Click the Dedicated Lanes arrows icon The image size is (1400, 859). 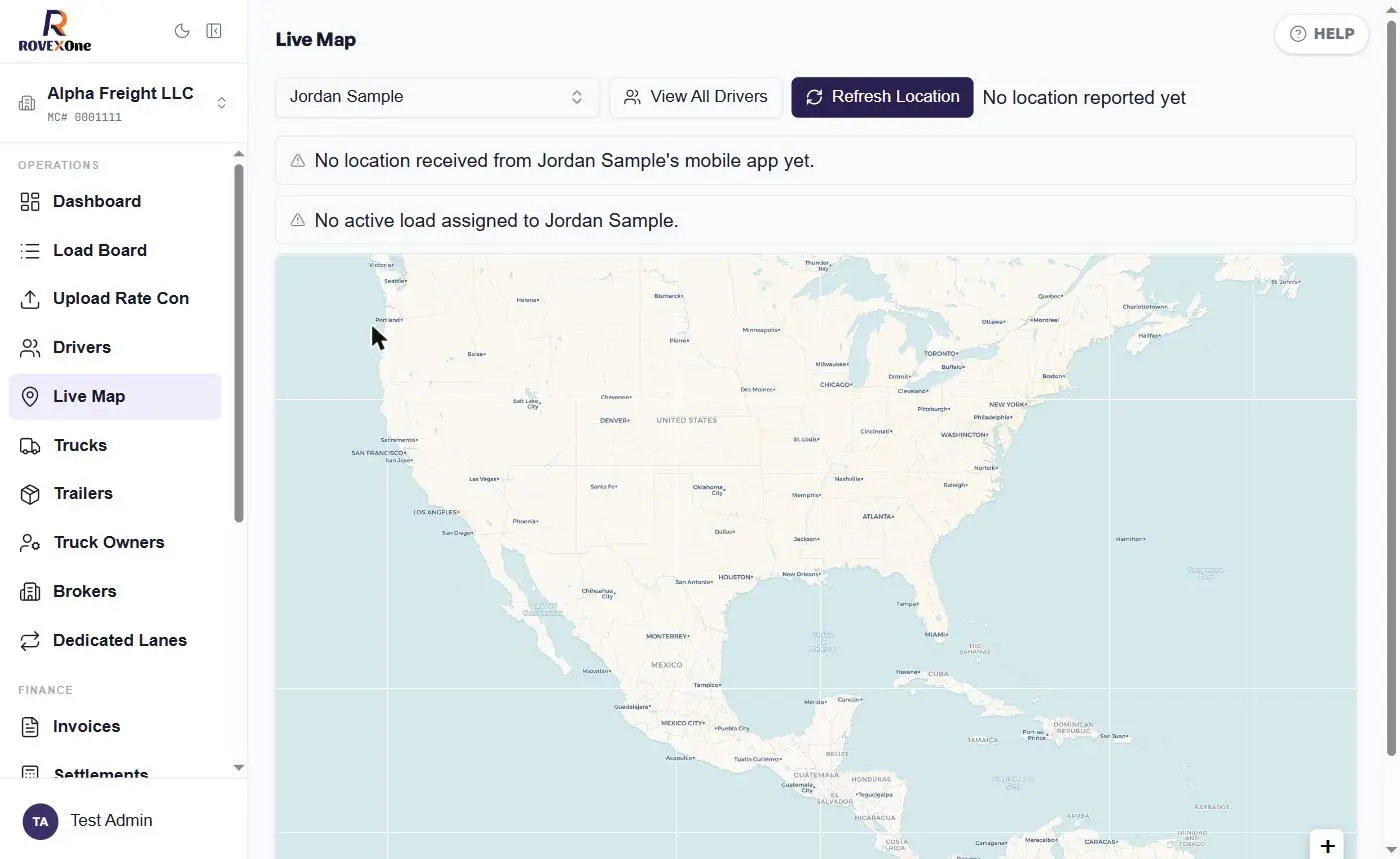30,641
